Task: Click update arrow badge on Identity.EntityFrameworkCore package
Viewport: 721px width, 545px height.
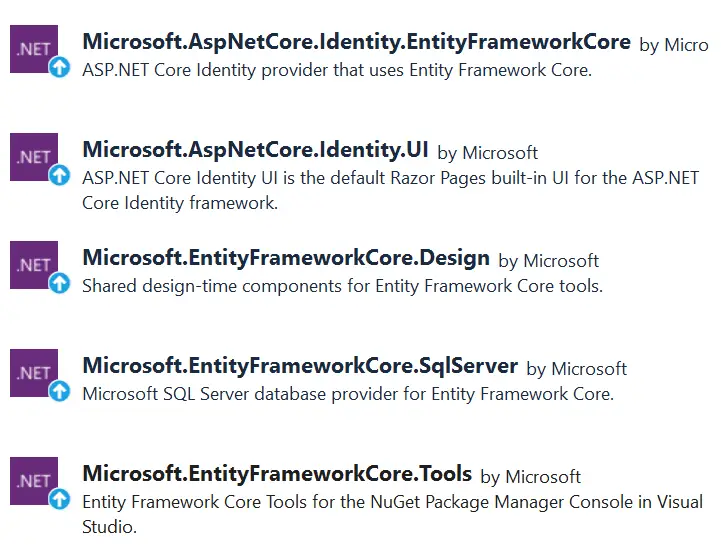Action: 60,67
